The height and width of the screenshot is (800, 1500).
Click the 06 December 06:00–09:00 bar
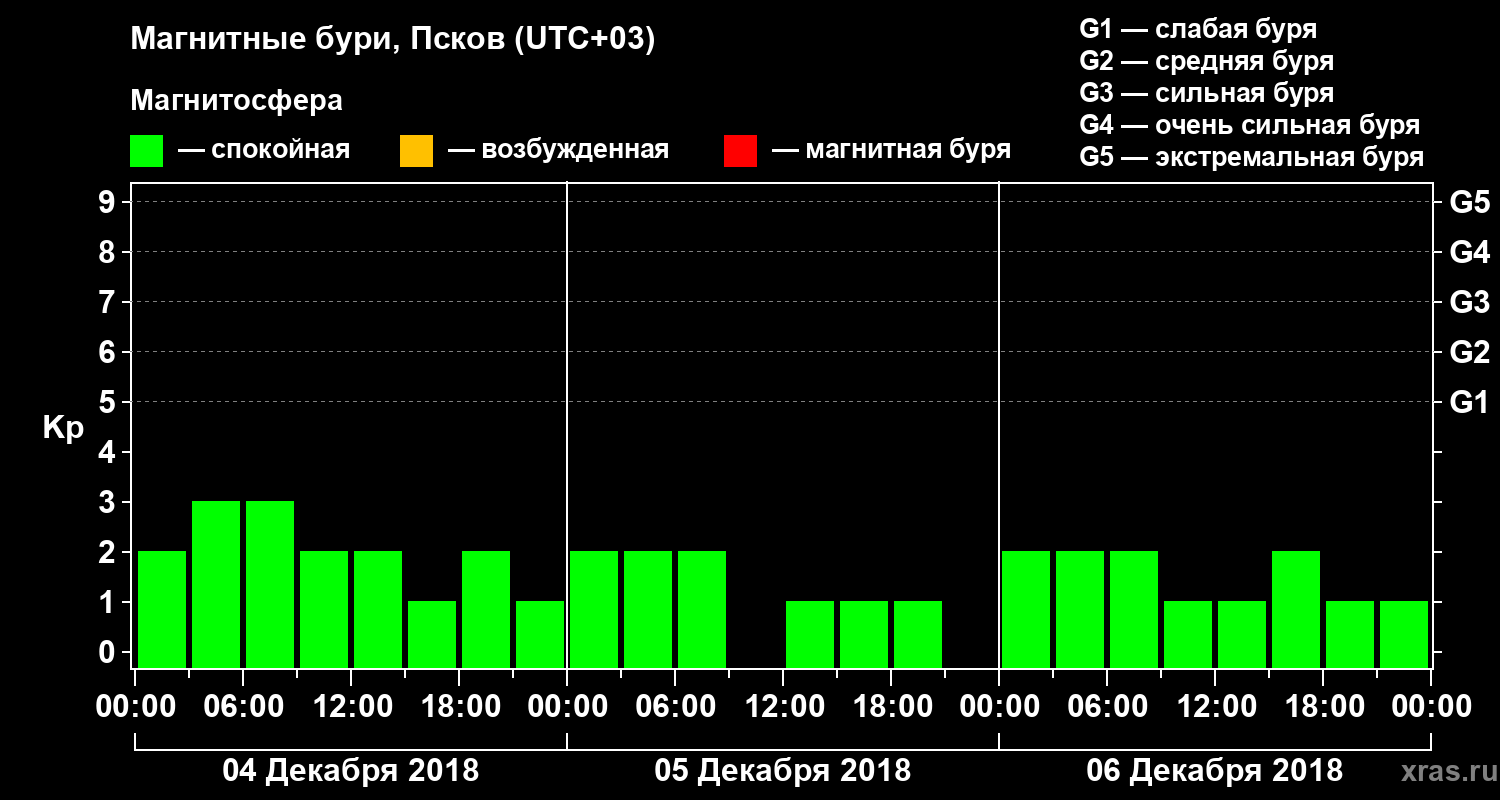point(1134,609)
